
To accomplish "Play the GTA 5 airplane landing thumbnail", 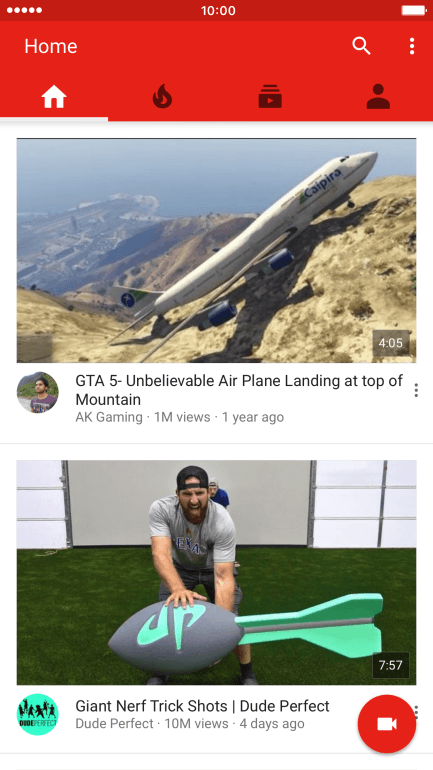I will [216, 250].
